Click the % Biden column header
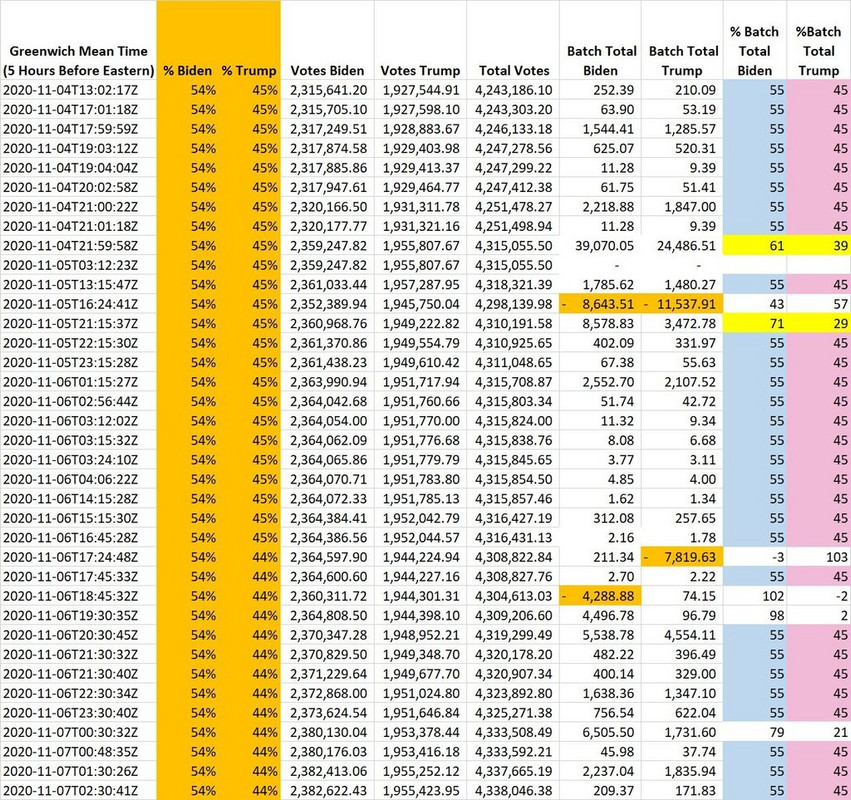 [x=188, y=71]
